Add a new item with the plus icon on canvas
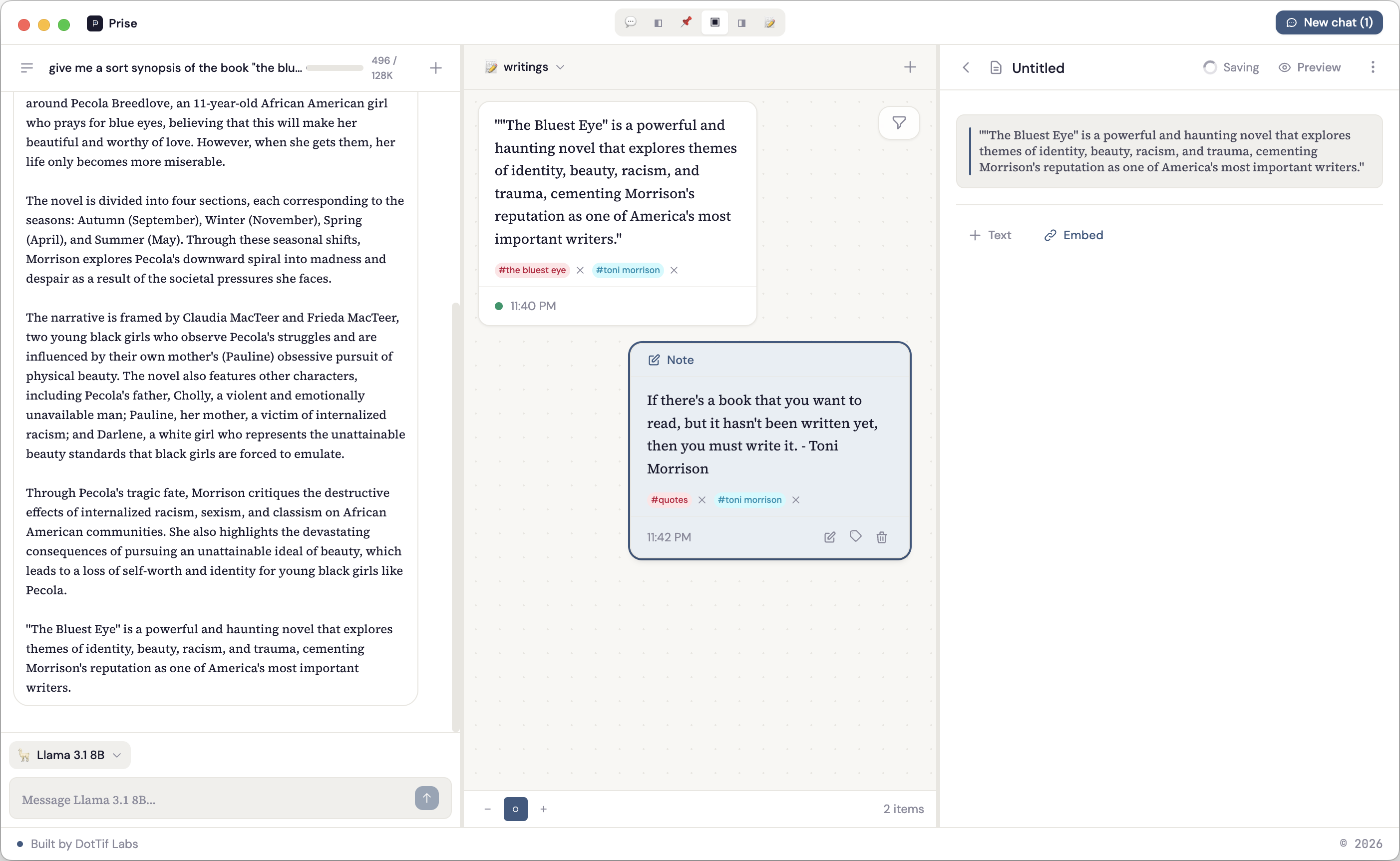This screenshot has height=861, width=1400. click(910, 67)
